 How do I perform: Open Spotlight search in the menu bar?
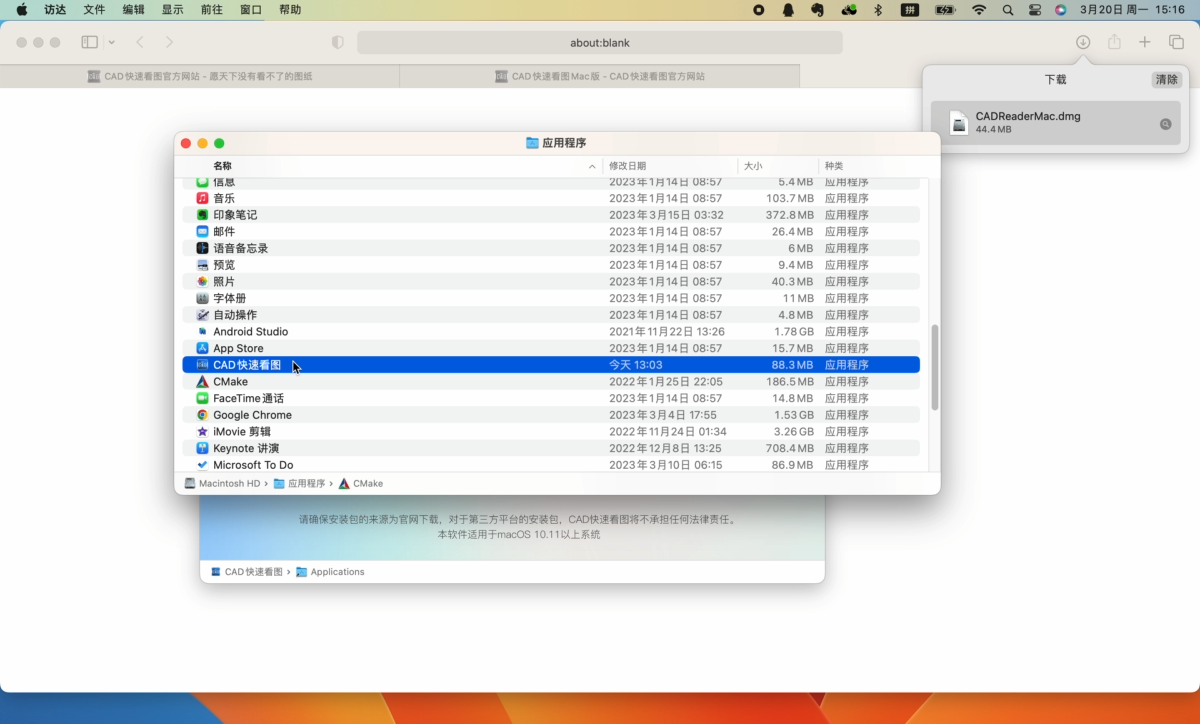coord(1007,10)
